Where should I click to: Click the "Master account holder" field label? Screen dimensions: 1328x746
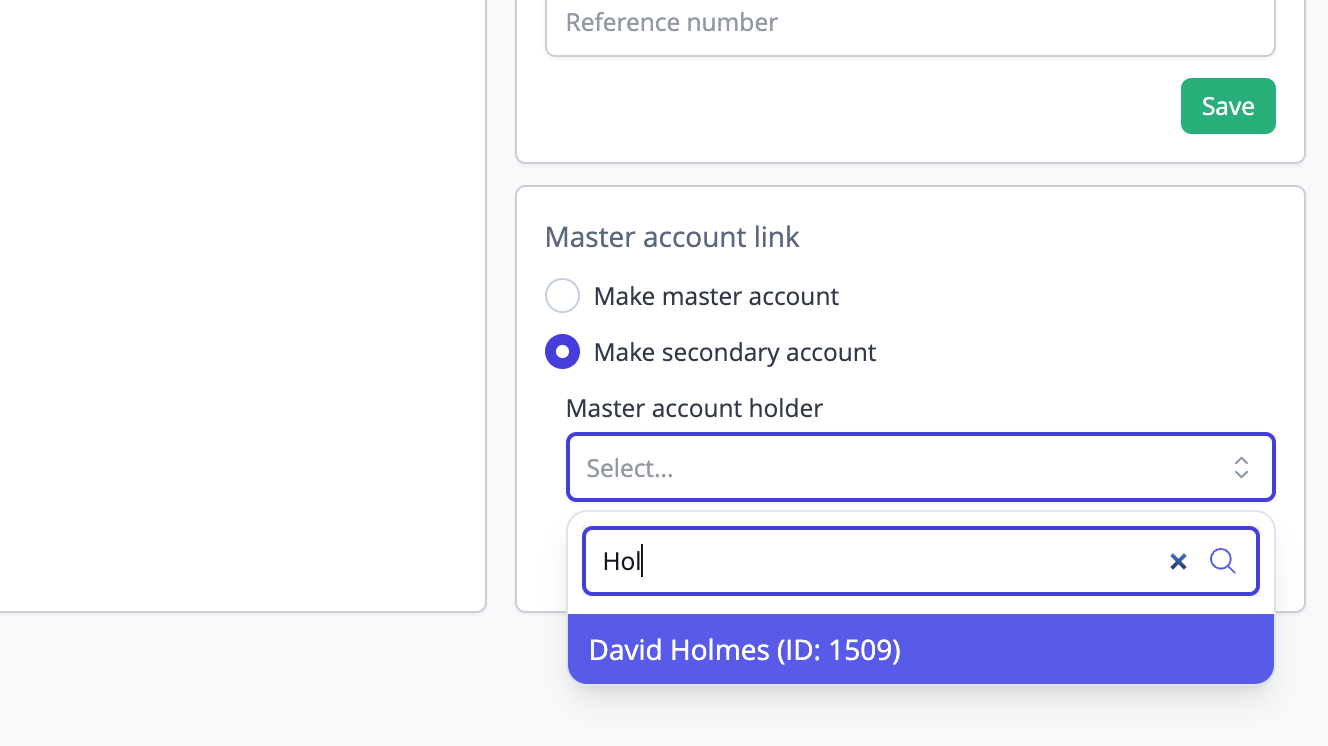click(694, 408)
